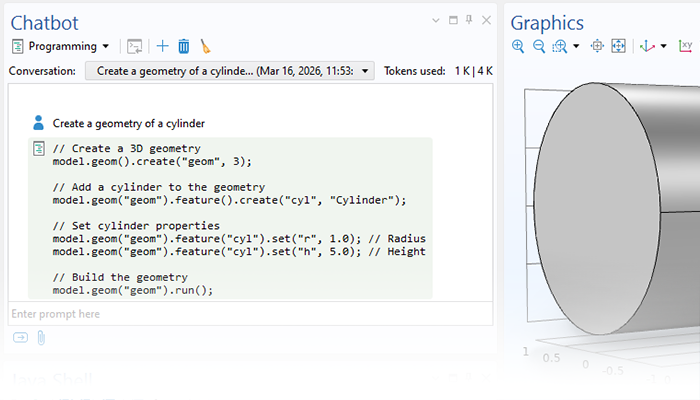The image size is (700, 400).
Task: Delete conversation with trash icon
Action: [183, 46]
